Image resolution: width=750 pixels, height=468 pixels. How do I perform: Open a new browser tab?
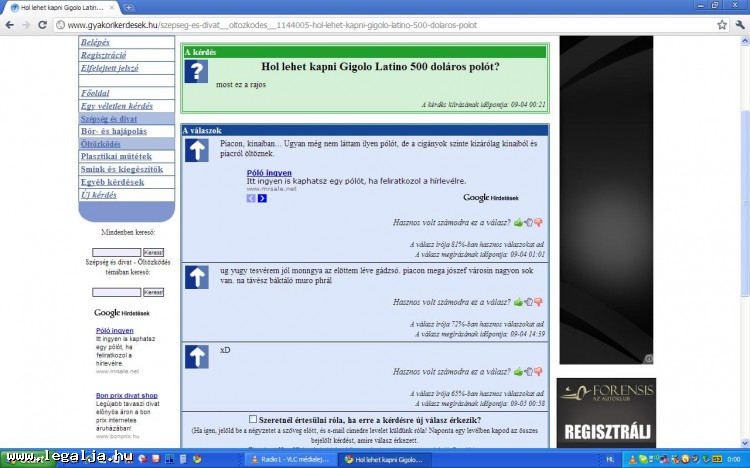click(x=128, y=7)
